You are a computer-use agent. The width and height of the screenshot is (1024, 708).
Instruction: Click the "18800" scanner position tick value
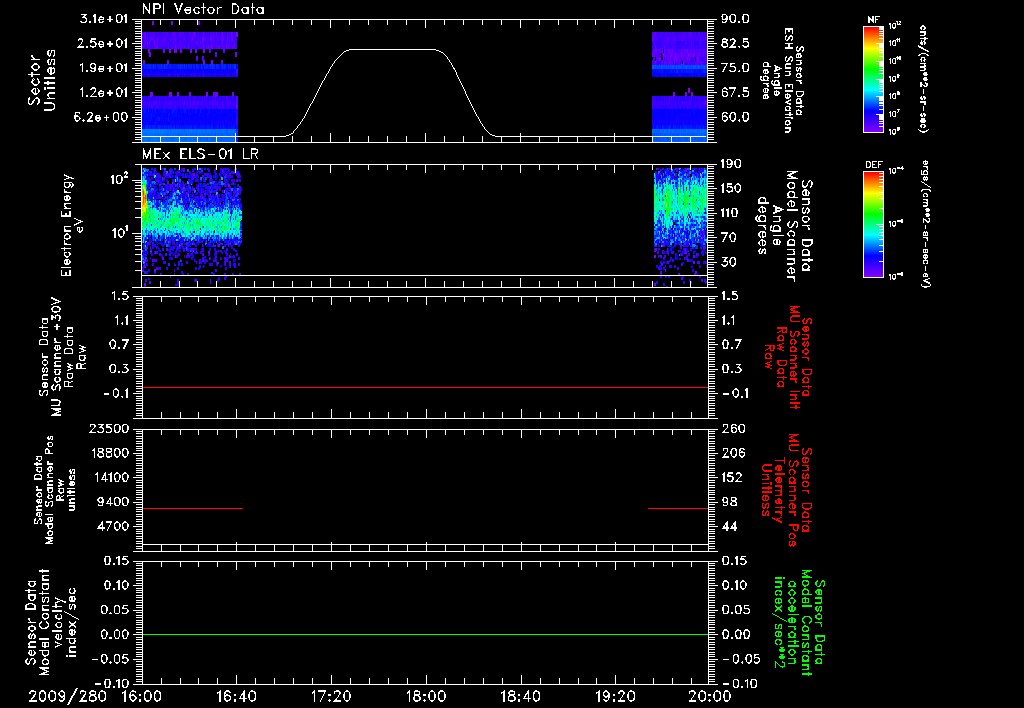pyautogui.click(x=109, y=453)
